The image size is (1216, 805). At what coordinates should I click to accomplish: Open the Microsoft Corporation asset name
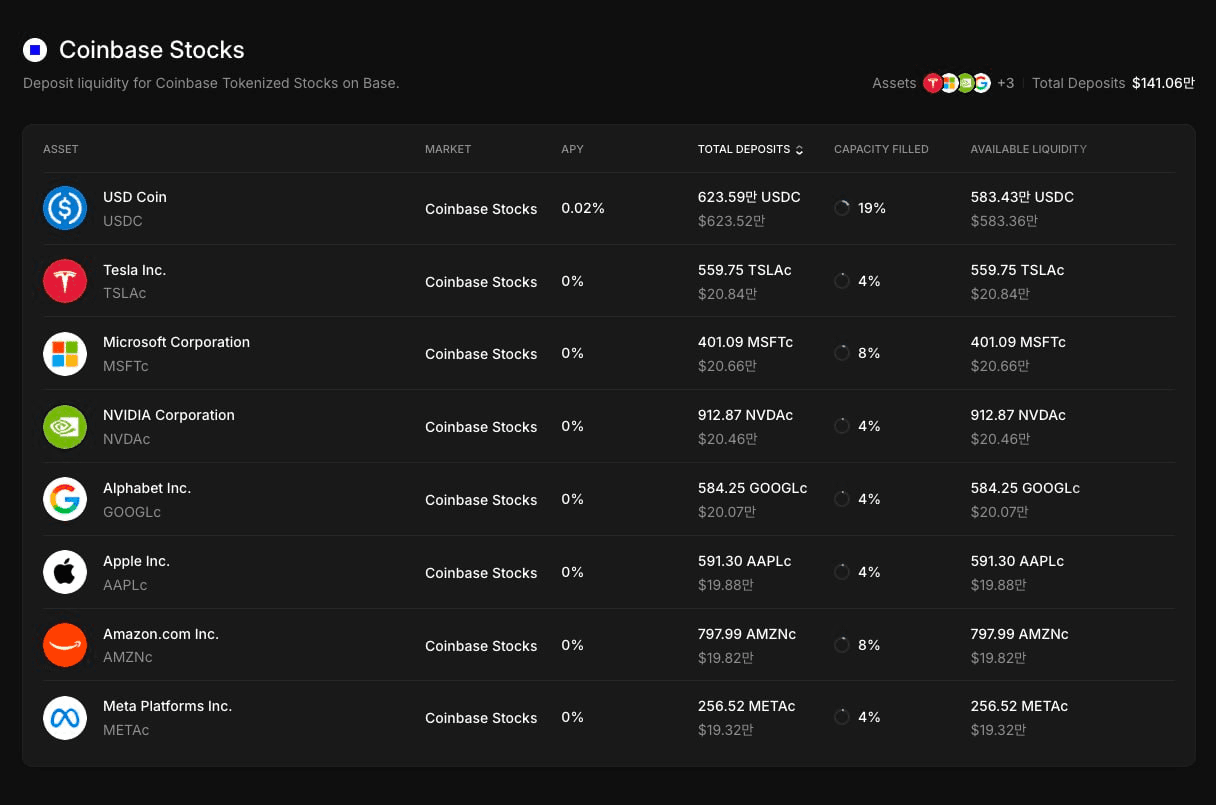pyautogui.click(x=176, y=342)
